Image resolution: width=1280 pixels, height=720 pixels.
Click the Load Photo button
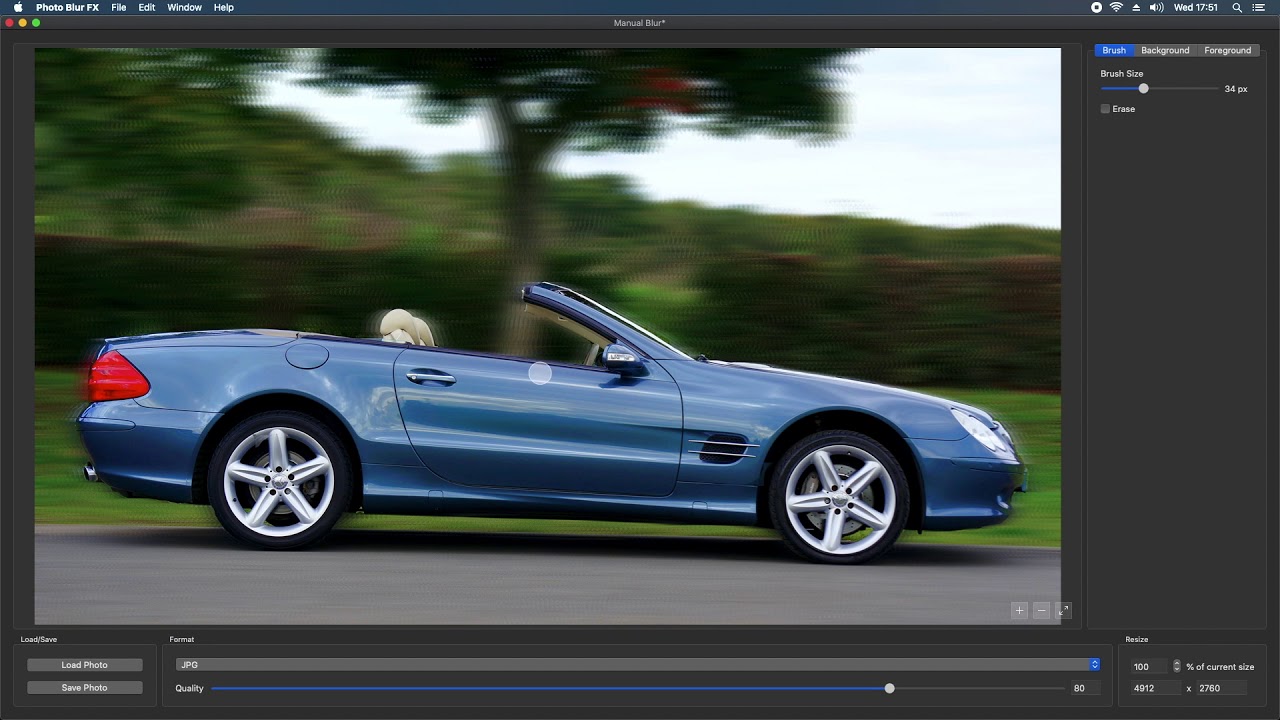coord(85,665)
